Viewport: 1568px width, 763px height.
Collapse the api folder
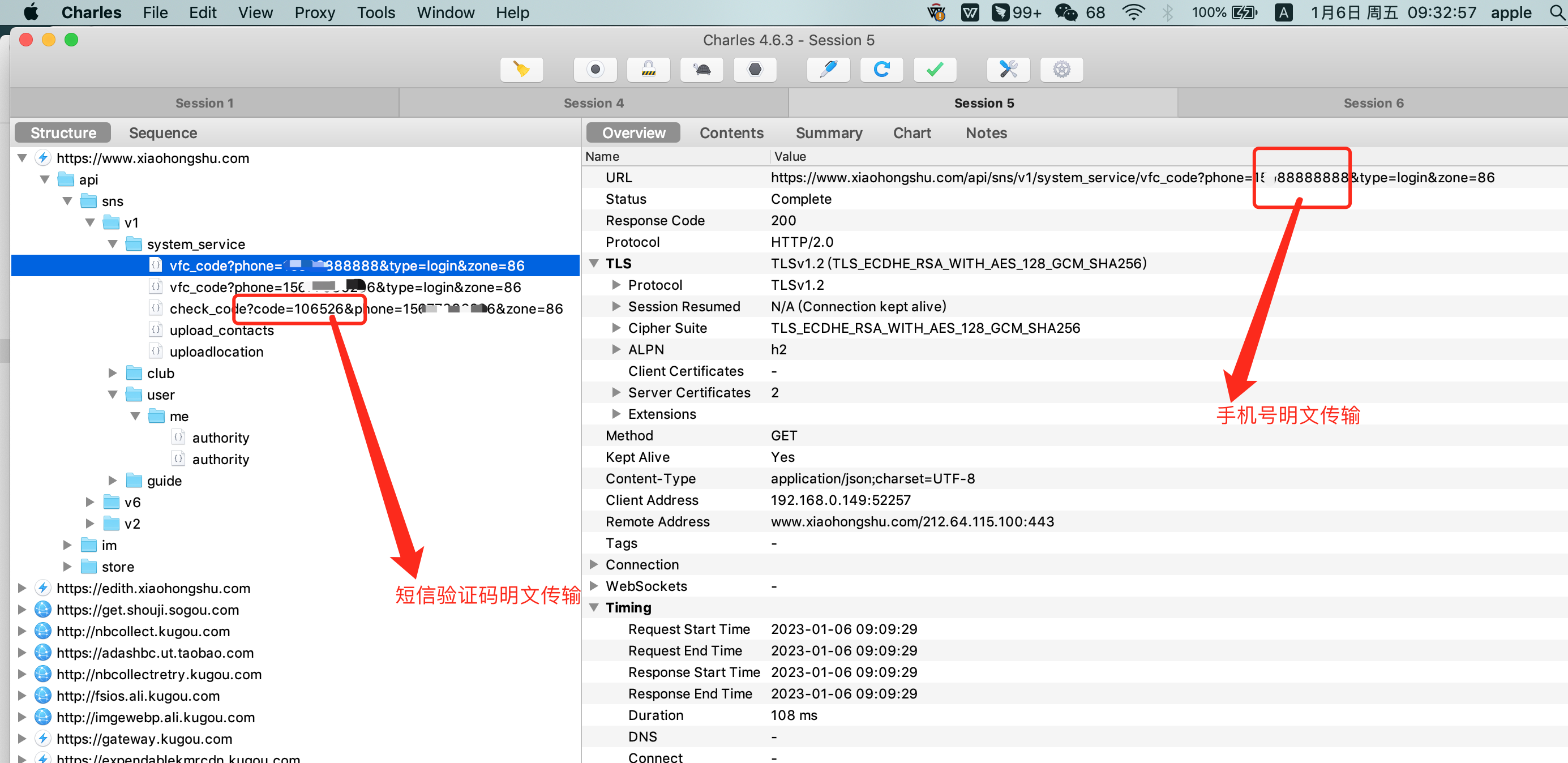click(x=44, y=179)
